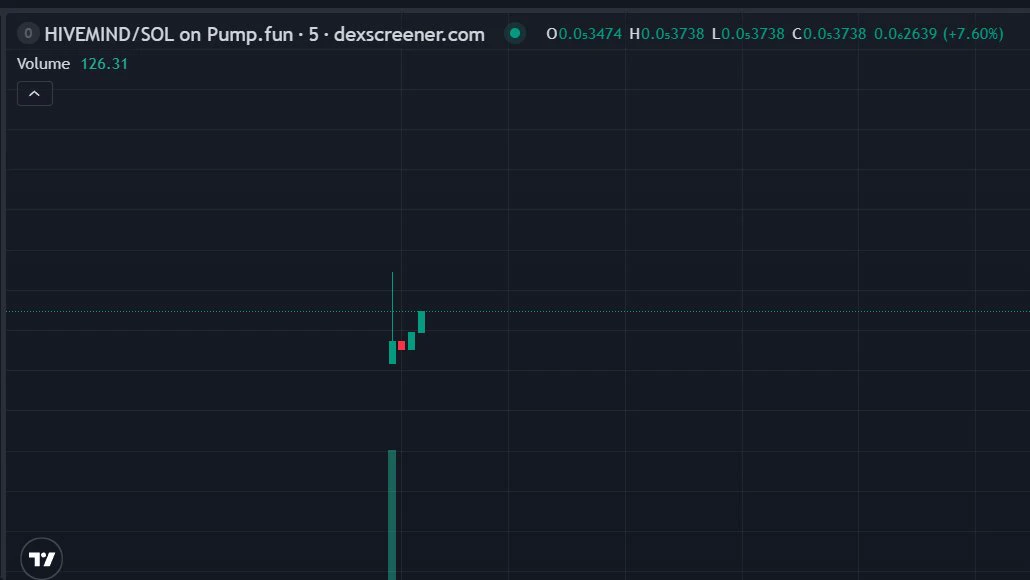Click the 0.0₆2639 price change value

coord(905,33)
